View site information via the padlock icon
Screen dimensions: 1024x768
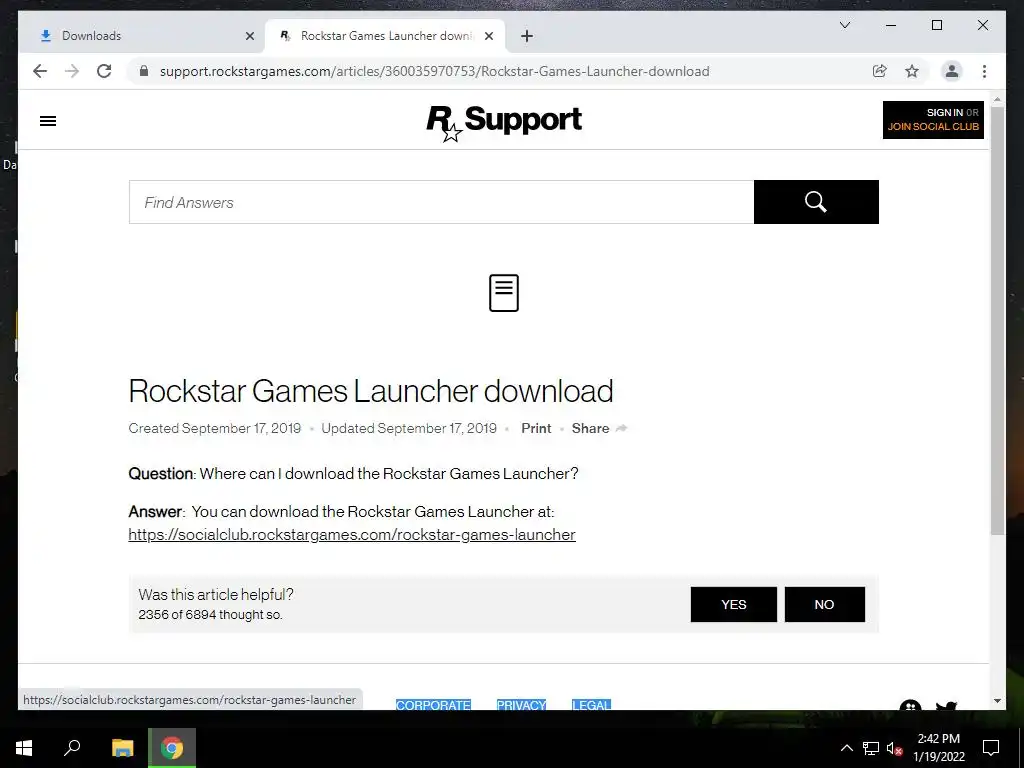coord(144,71)
